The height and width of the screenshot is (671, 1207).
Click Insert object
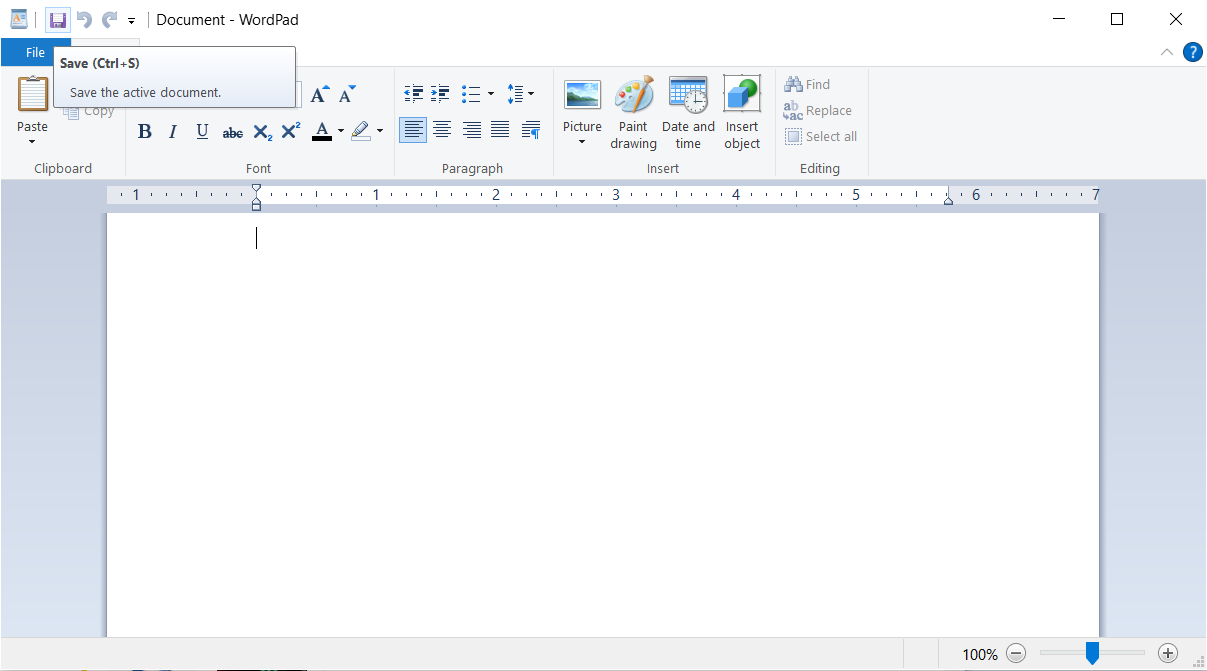tap(742, 113)
